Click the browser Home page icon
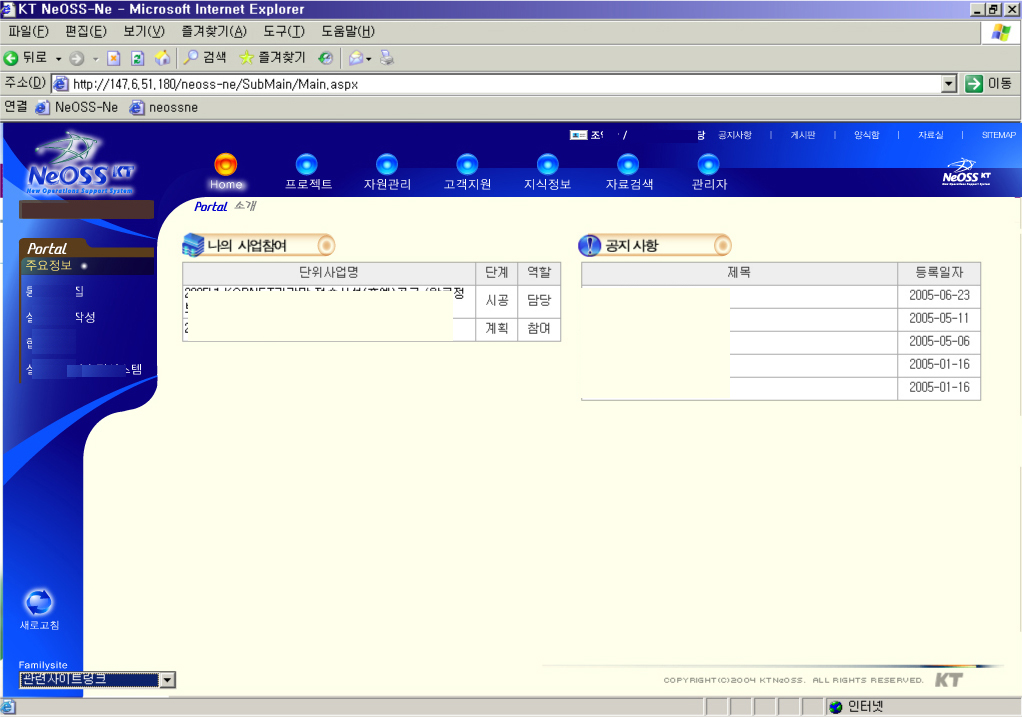This screenshot has height=717, width=1022. 162,58
